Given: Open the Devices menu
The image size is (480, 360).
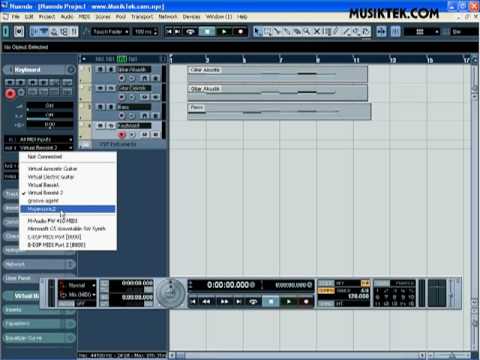Looking at the screenshot, I should [191, 16].
